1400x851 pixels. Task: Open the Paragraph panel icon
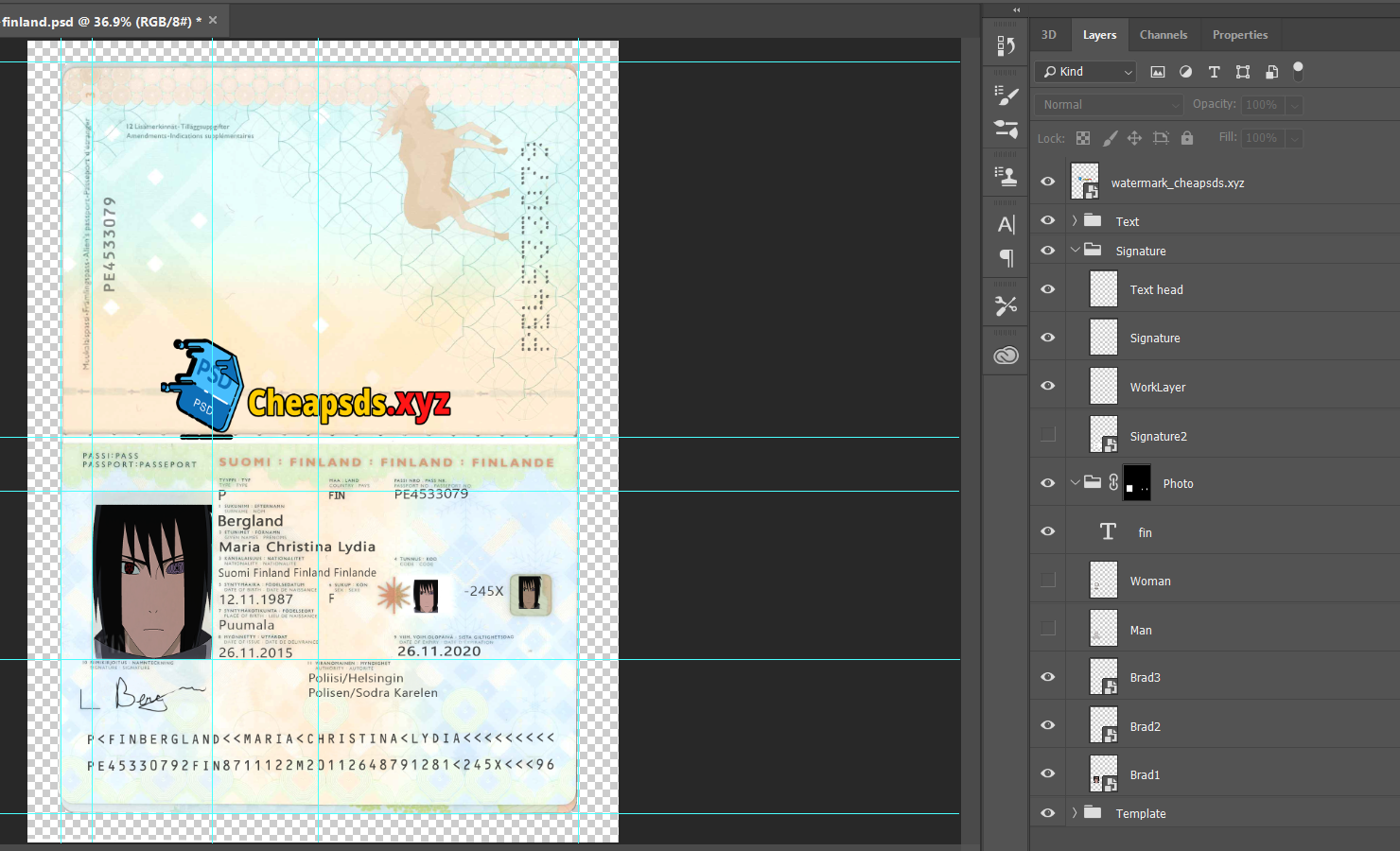pos(1006,257)
